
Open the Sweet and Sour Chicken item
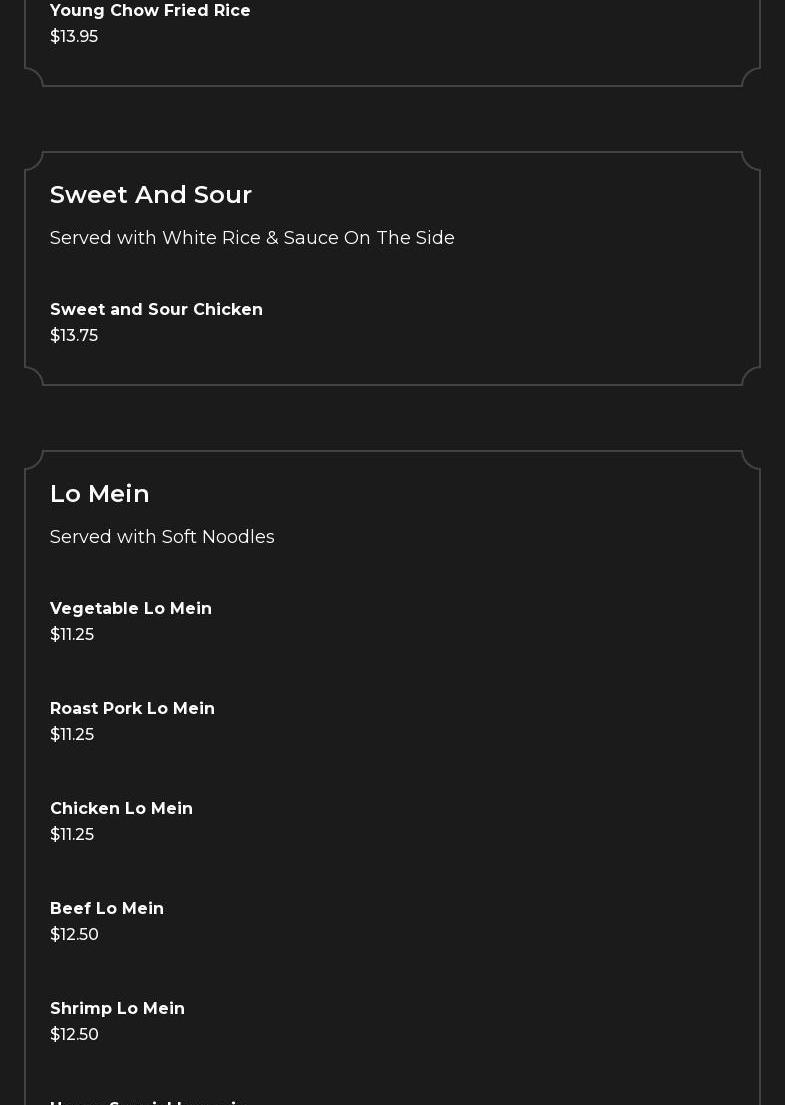156,310
